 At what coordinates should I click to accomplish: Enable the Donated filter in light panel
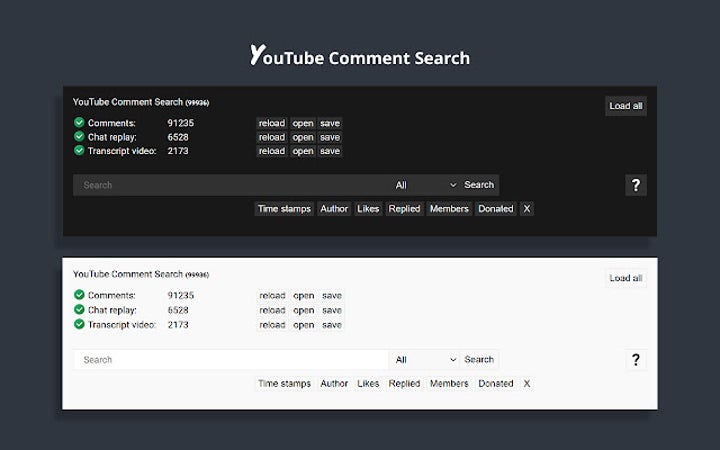(x=495, y=384)
